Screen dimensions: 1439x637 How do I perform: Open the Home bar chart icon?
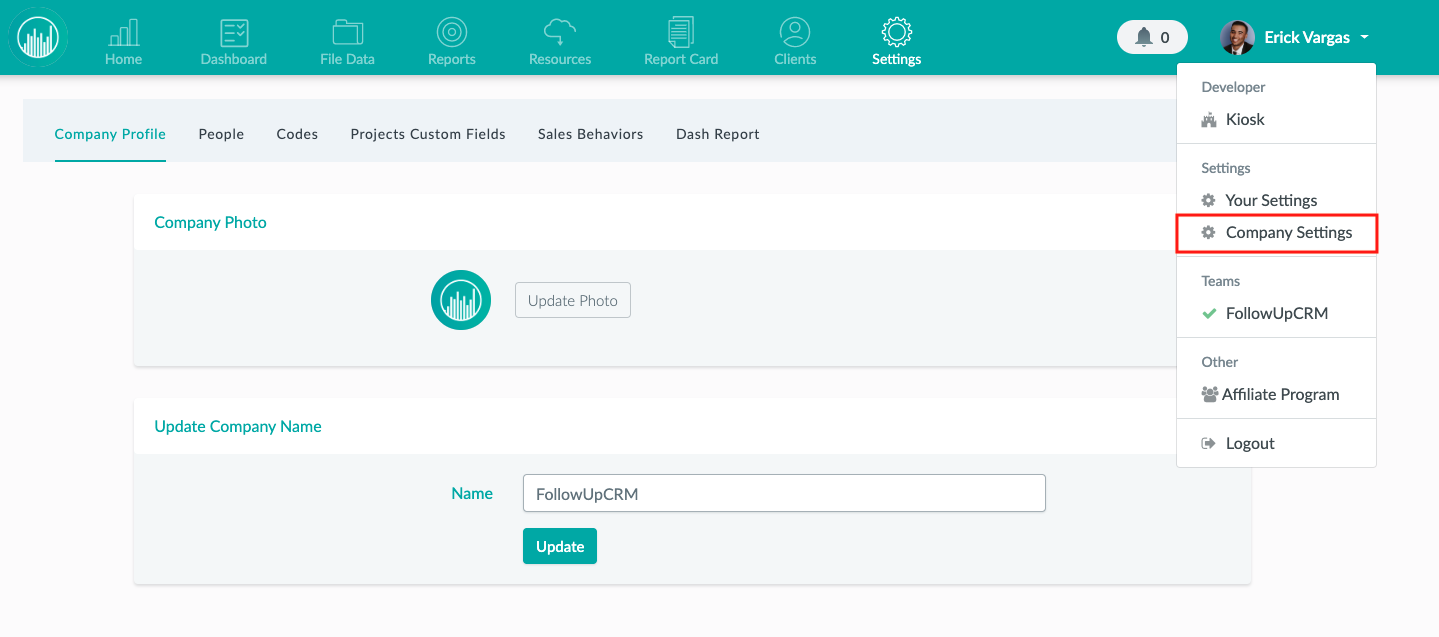(124, 33)
